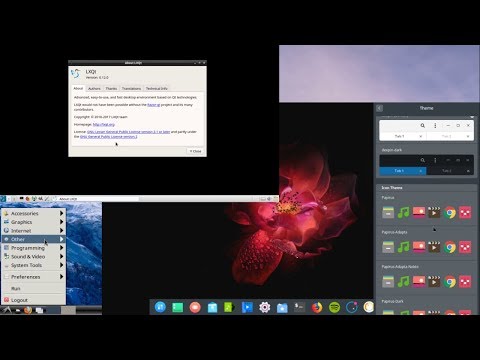Choose the Papirus-Adapta icon theme row

(426, 244)
